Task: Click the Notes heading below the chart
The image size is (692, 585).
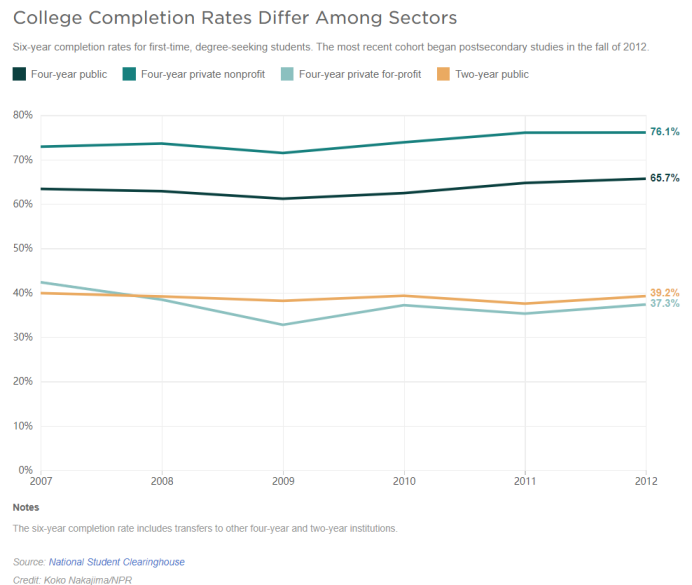Action: click(27, 507)
